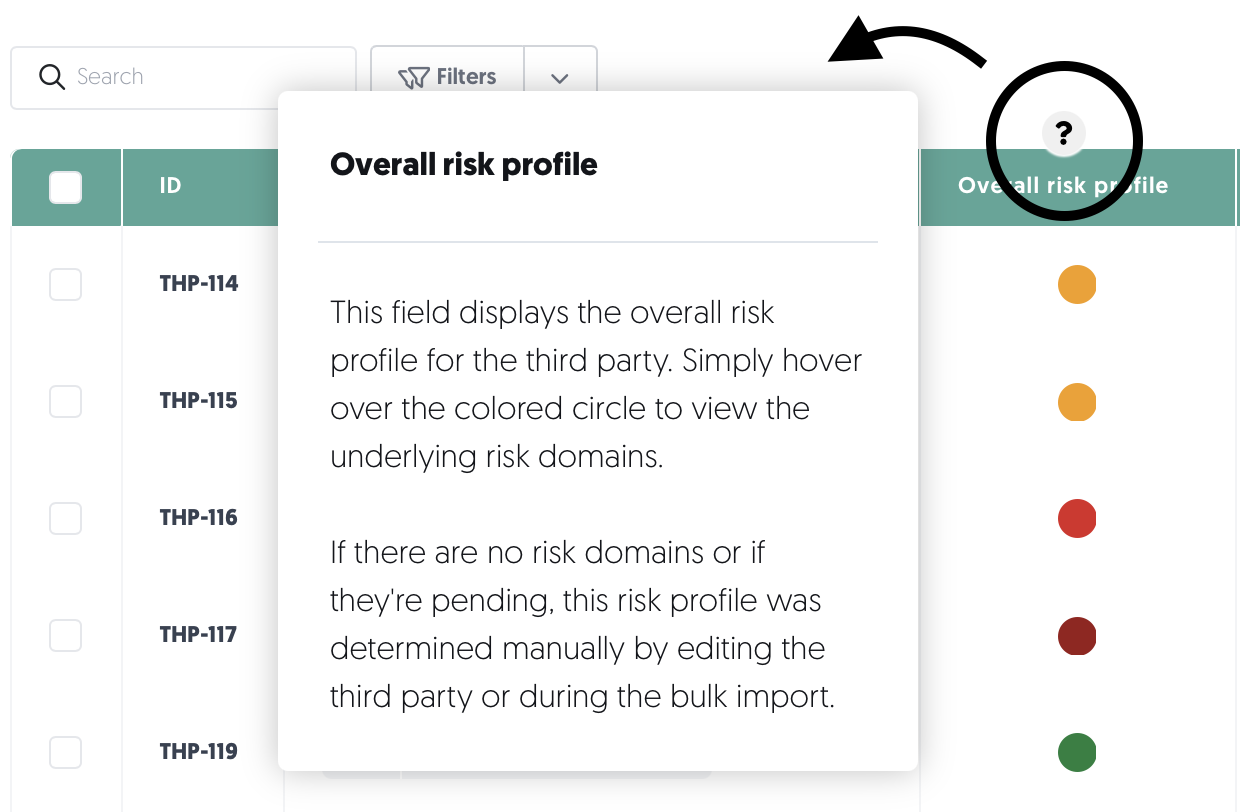Image resolution: width=1240 pixels, height=812 pixels.
Task: Click the orange risk circle for THP-114
Action: [1077, 285]
